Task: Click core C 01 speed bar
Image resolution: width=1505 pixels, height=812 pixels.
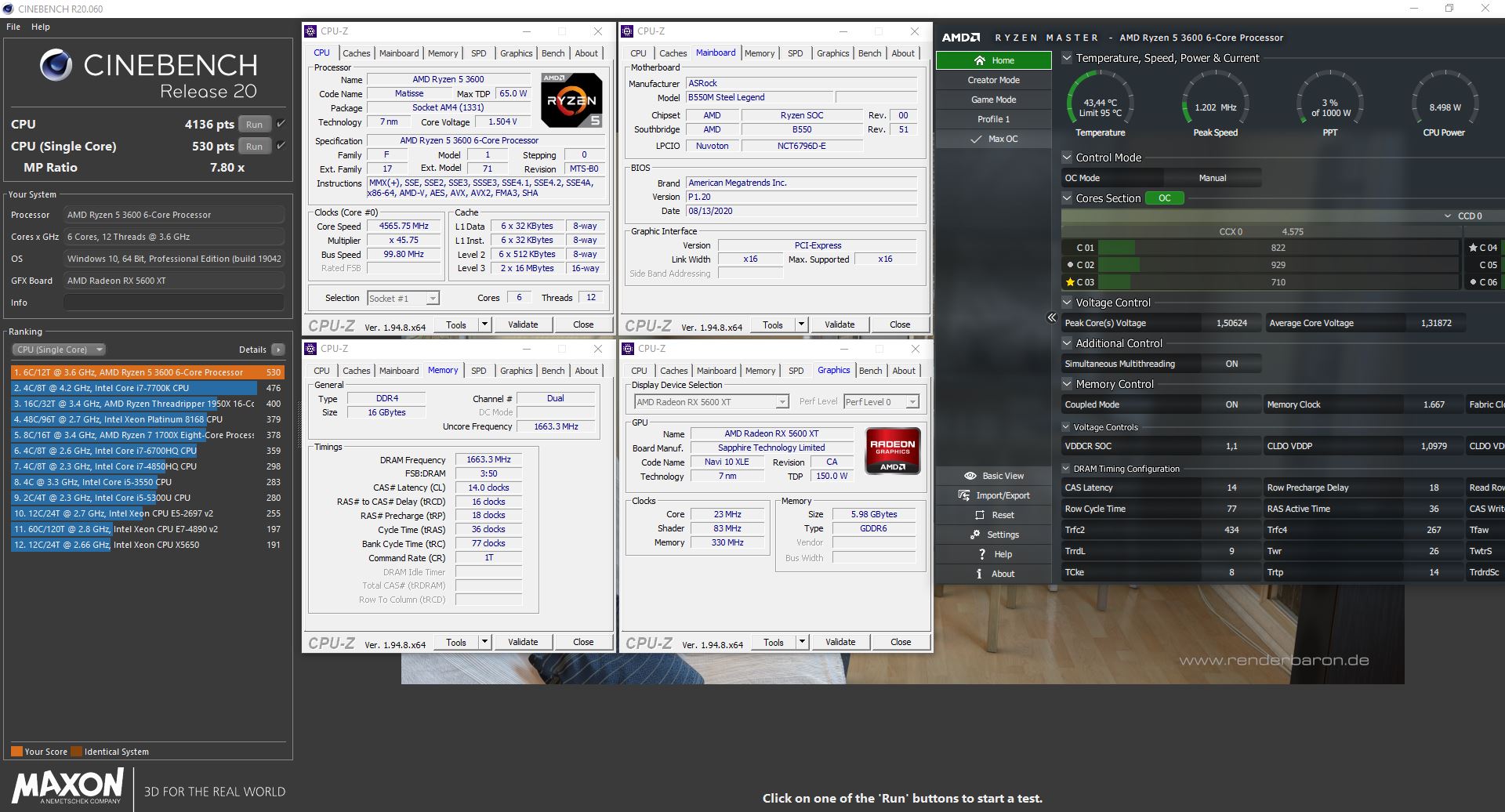Action: click(x=1278, y=248)
